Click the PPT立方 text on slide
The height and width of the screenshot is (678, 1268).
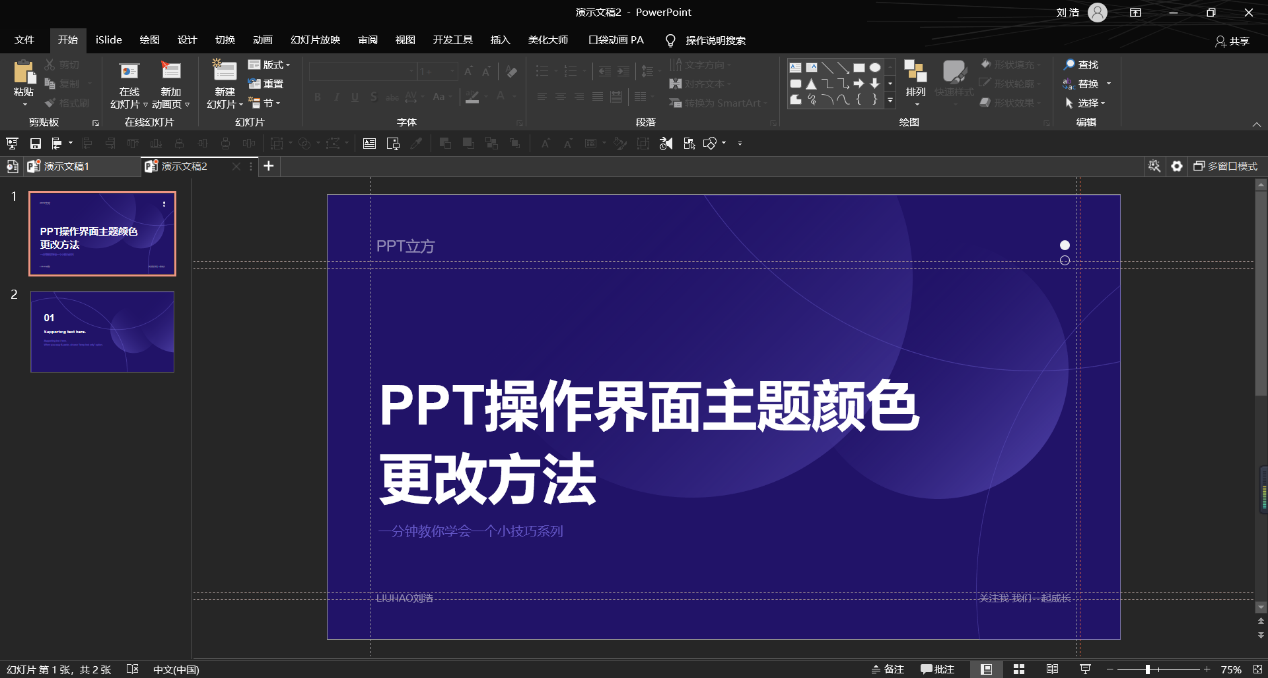[405, 246]
